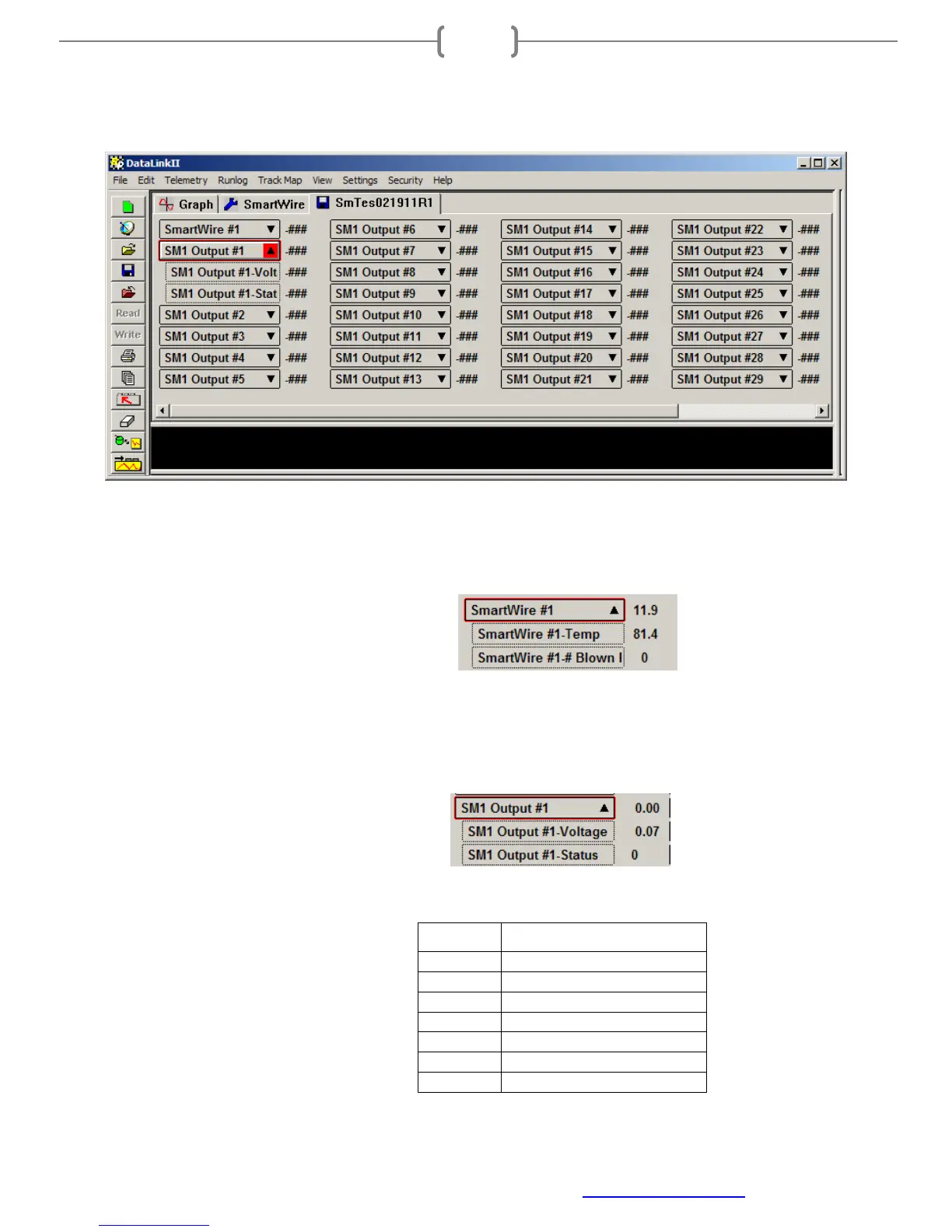Select the SmTes021911R1 tab

point(376,203)
